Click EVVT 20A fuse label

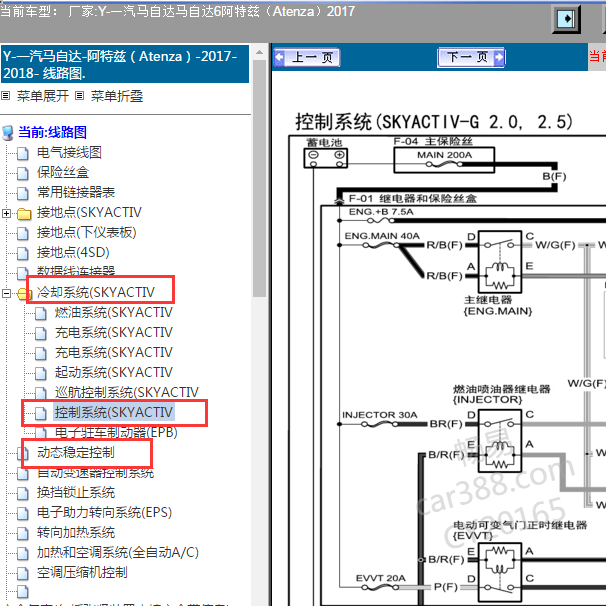click(381, 578)
